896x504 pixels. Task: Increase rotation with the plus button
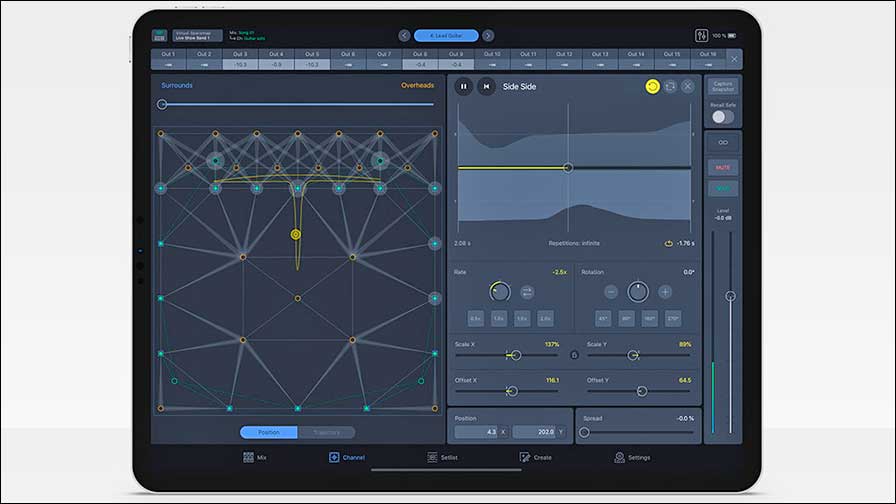click(x=665, y=292)
